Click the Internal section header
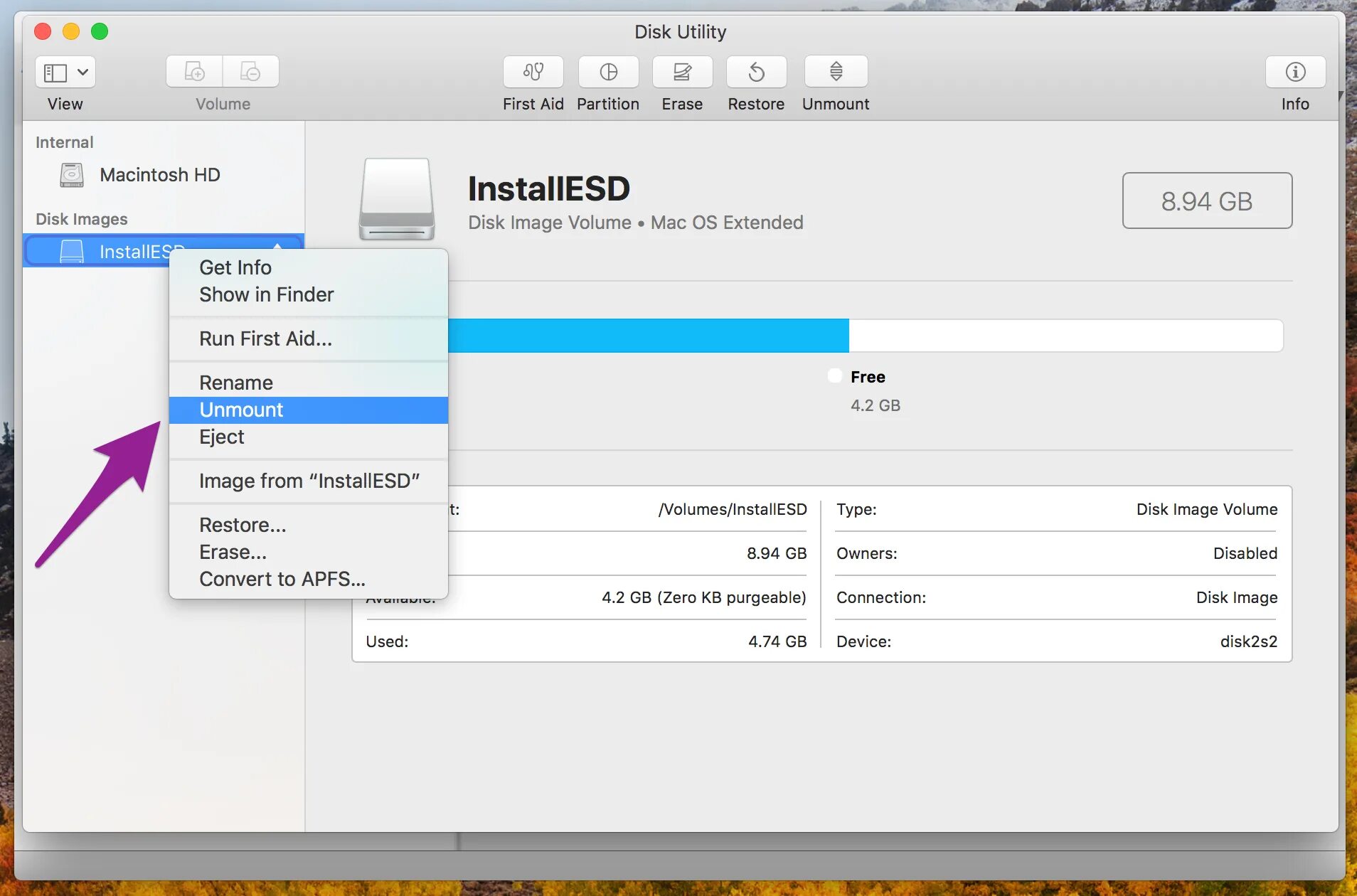Viewport: 1357px width, 896px height. point(65,142)
